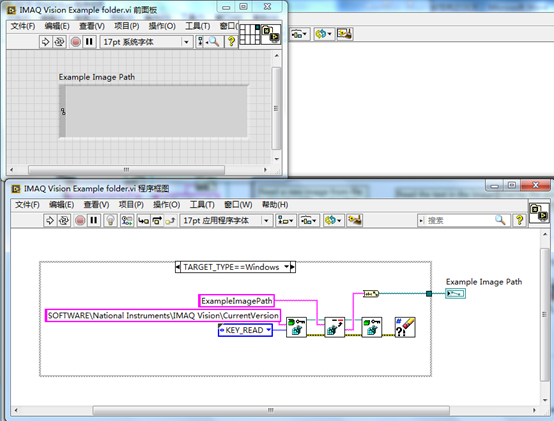Click the front panel vertical scrollbar
Viewport: 554px width, 421px height.
(x=277, y=107)
